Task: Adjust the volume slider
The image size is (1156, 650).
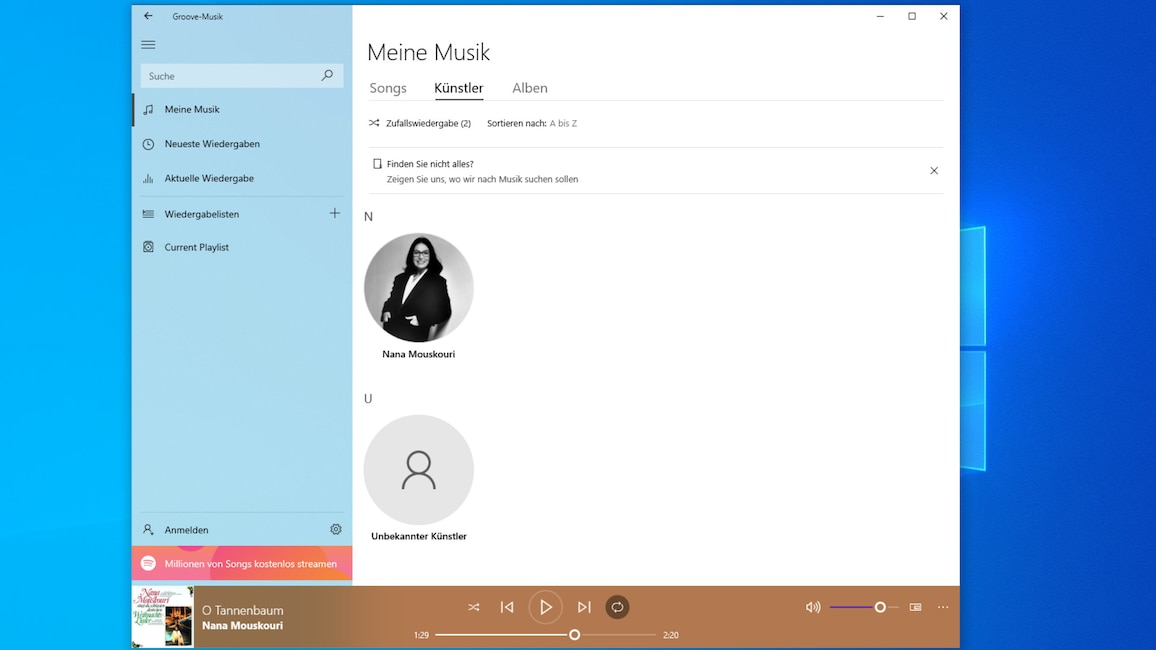Action: [x=864, y=607]
